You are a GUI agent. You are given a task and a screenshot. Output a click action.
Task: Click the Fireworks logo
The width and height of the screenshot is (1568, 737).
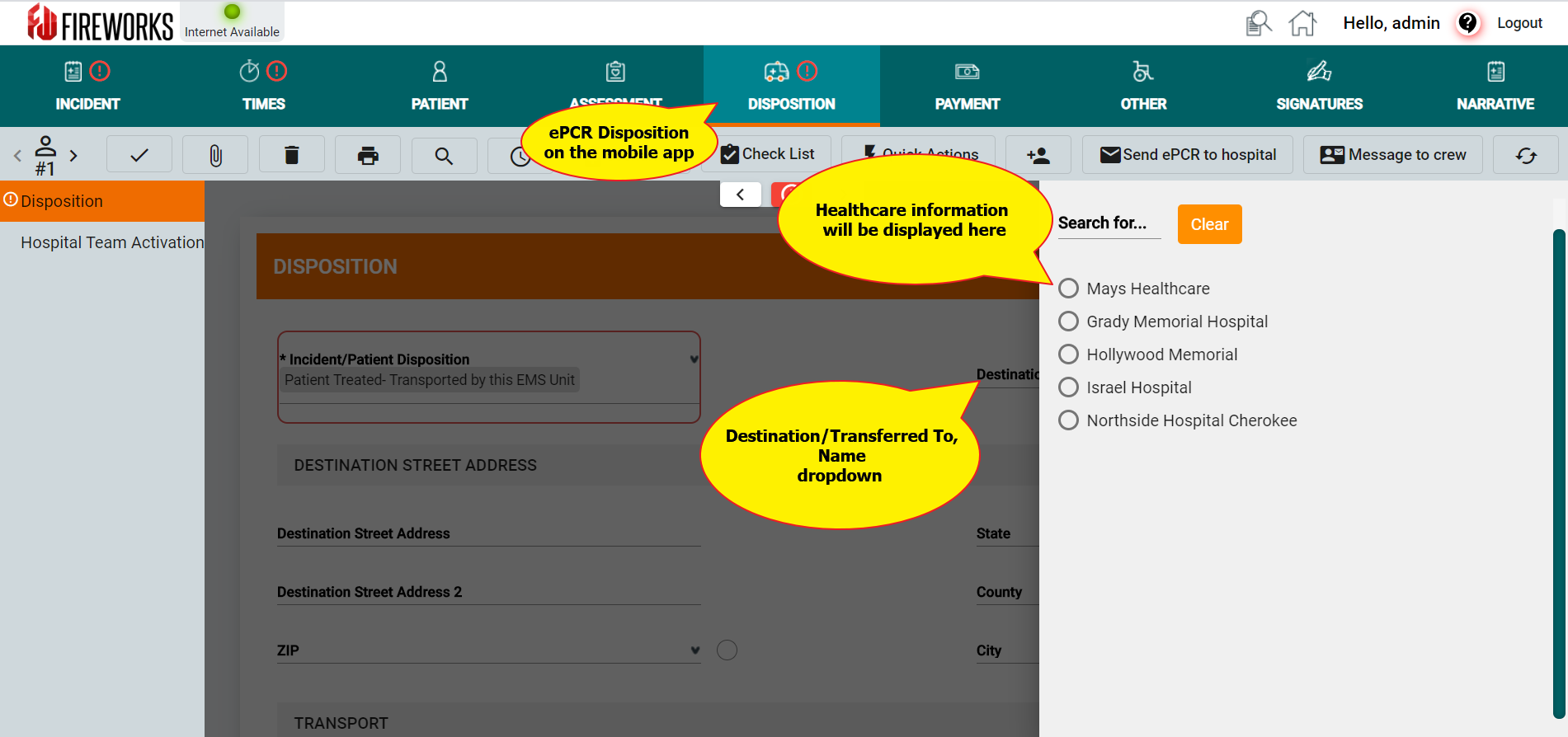(x=100, y=23)
